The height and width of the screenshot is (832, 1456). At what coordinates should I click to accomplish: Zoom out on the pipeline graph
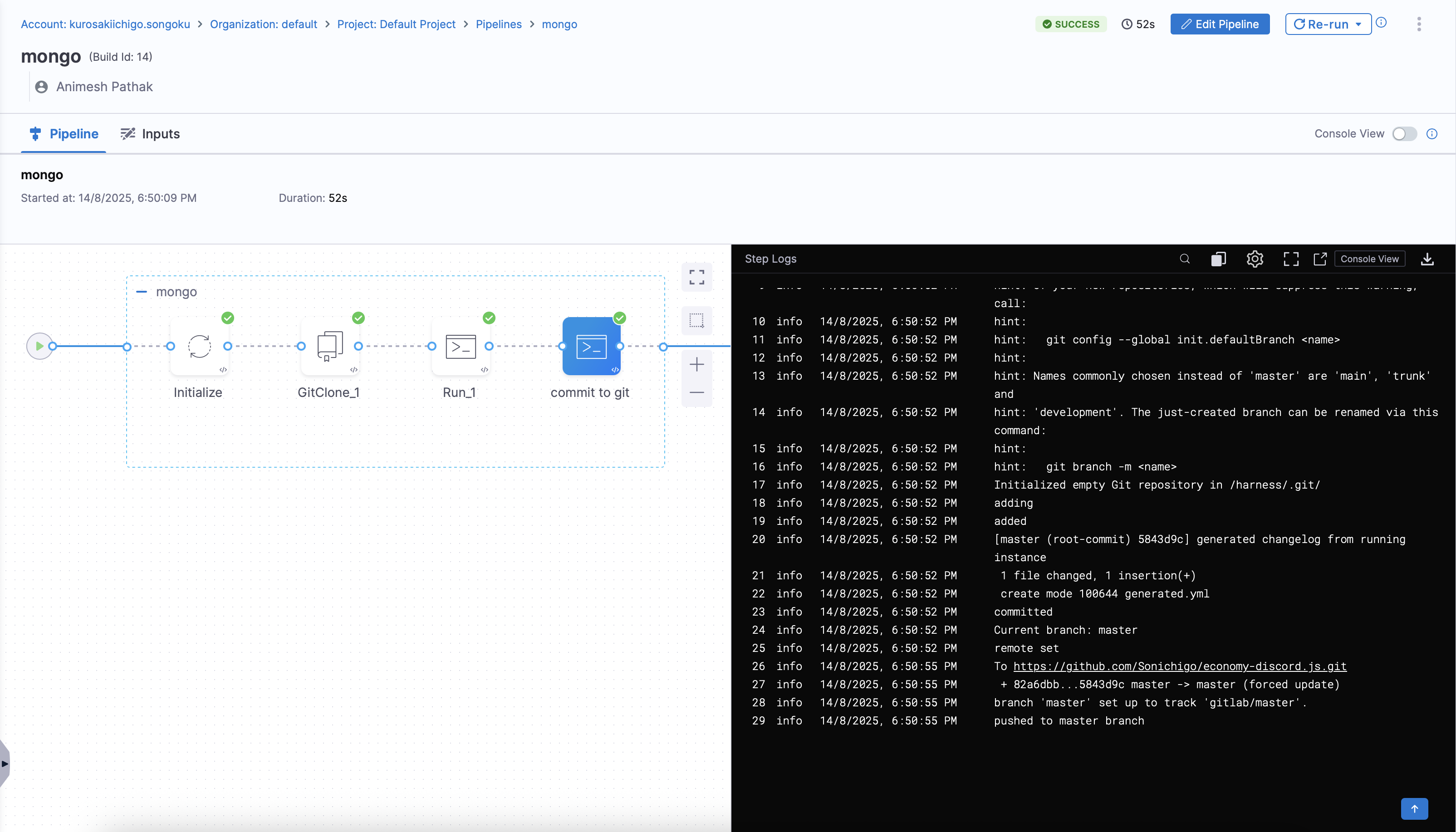click(696, 392)
